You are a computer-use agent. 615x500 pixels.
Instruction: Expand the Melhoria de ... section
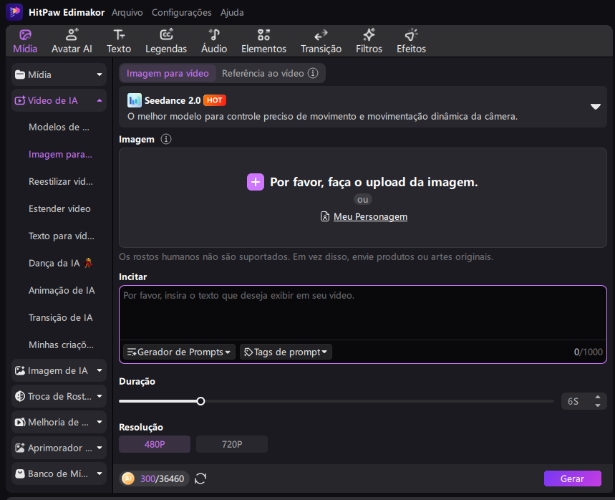click(x=99, y=422)
